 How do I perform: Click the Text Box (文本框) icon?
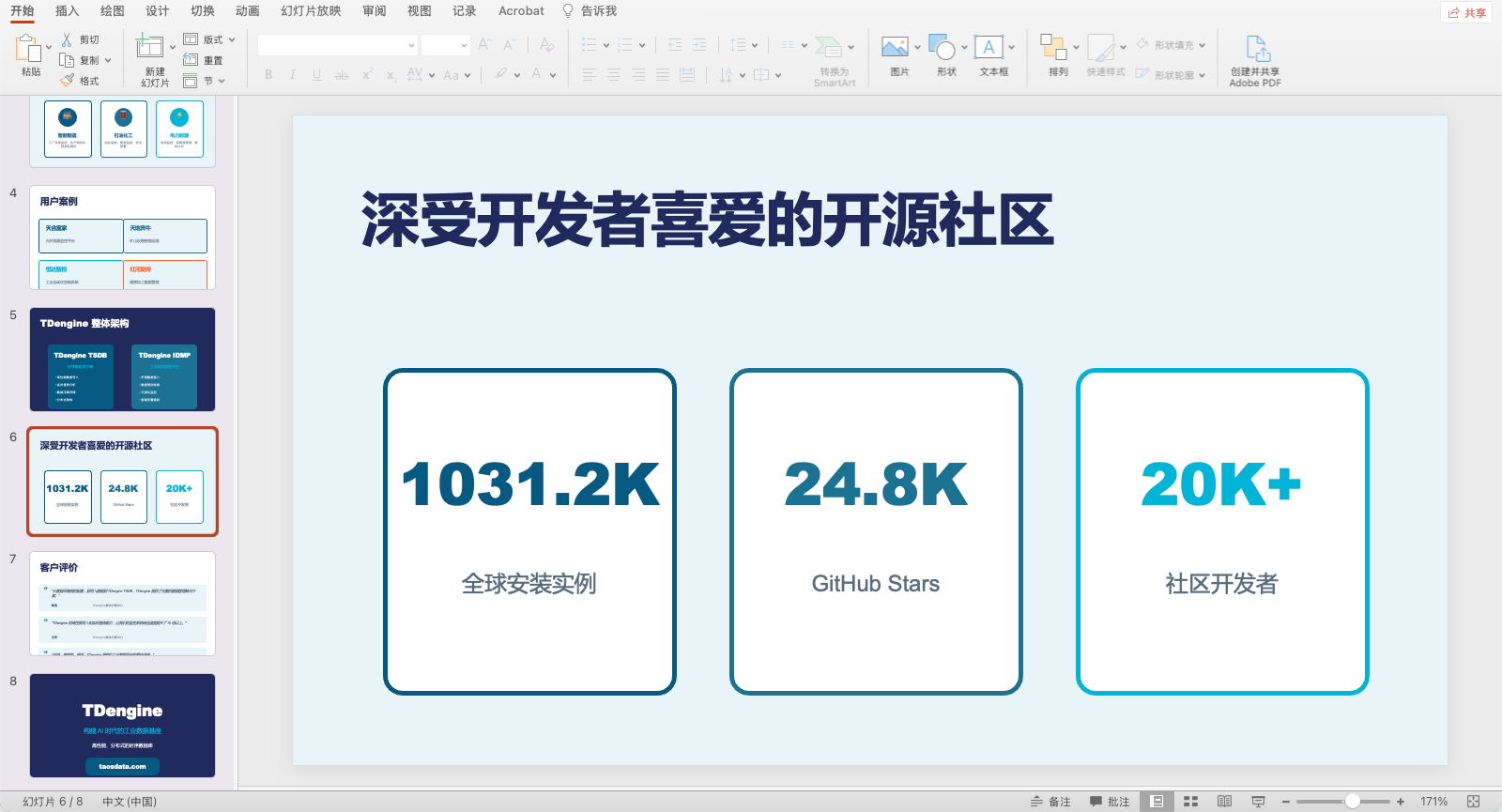coord(989,48)
